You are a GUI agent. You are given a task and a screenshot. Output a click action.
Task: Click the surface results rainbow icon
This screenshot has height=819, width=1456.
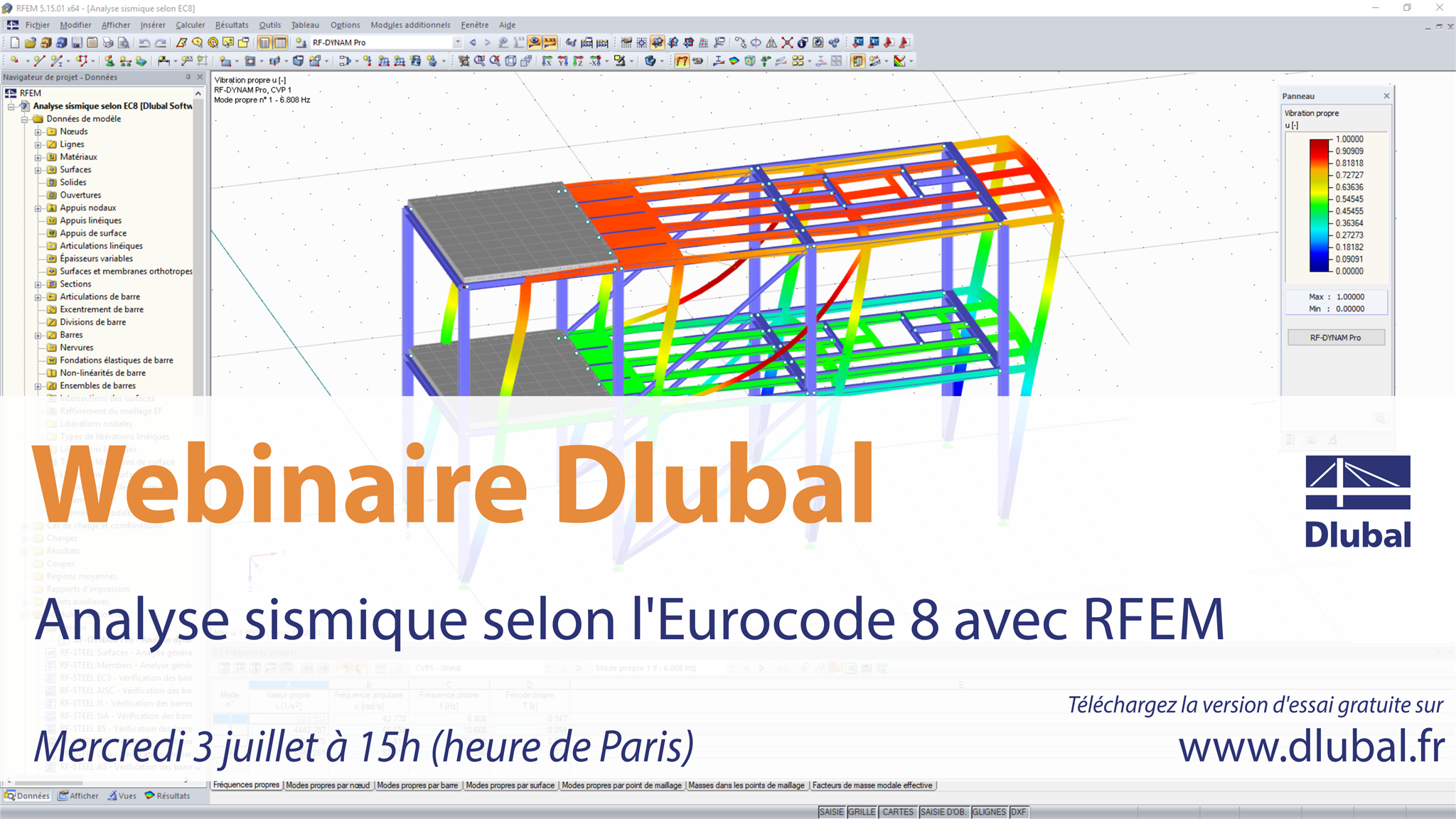click(x=734, y=60)
